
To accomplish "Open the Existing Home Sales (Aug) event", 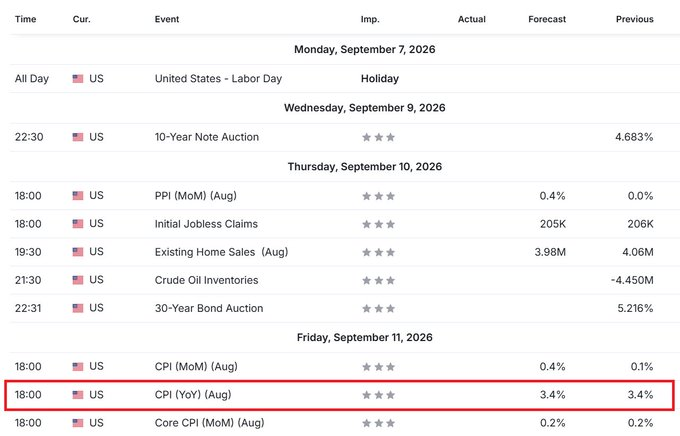I will (221, 252).
